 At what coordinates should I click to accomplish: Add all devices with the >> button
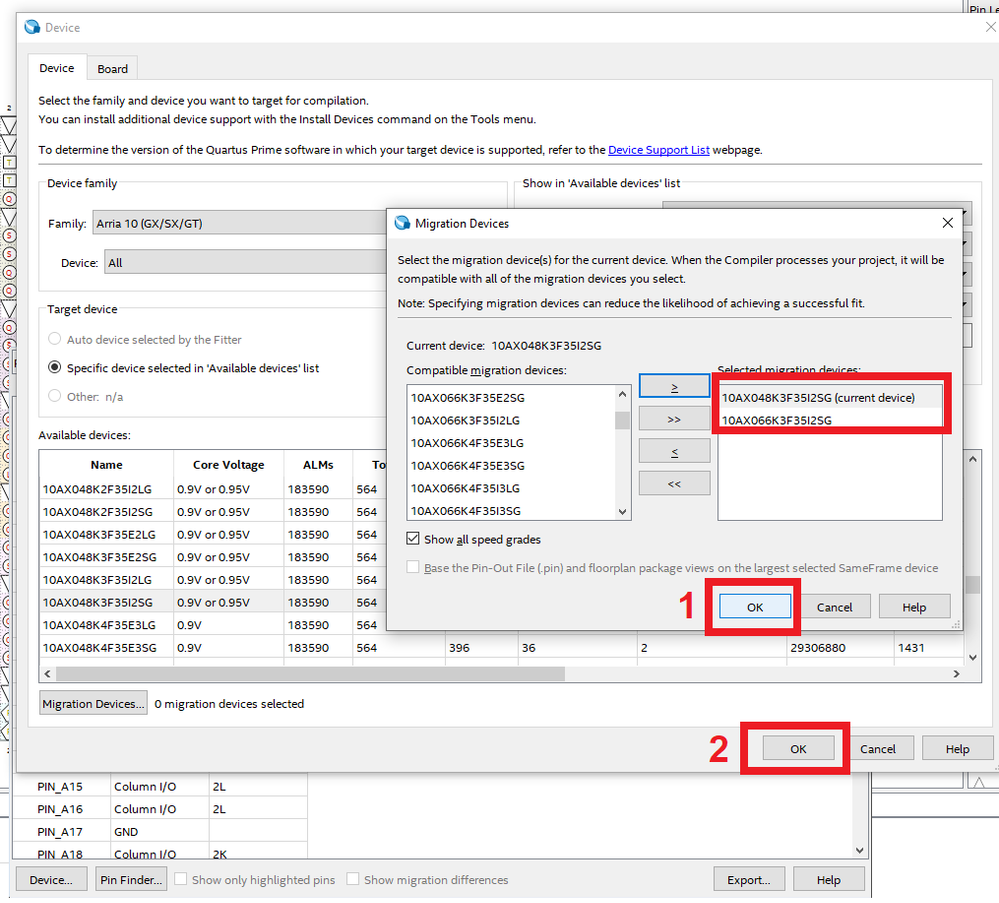[x=674, y=419]
